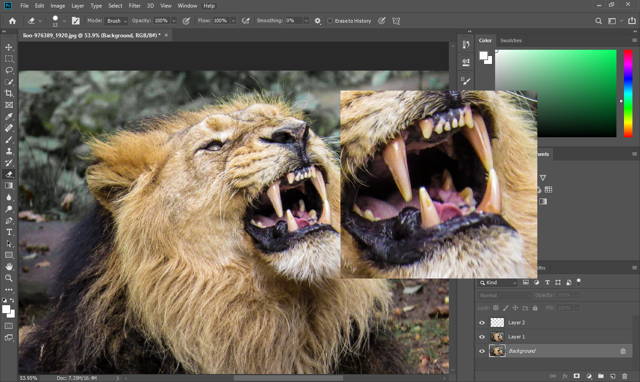Select the Rectangular Marquee tool
This screenshot has height=382, width=640.
(9, 59)
